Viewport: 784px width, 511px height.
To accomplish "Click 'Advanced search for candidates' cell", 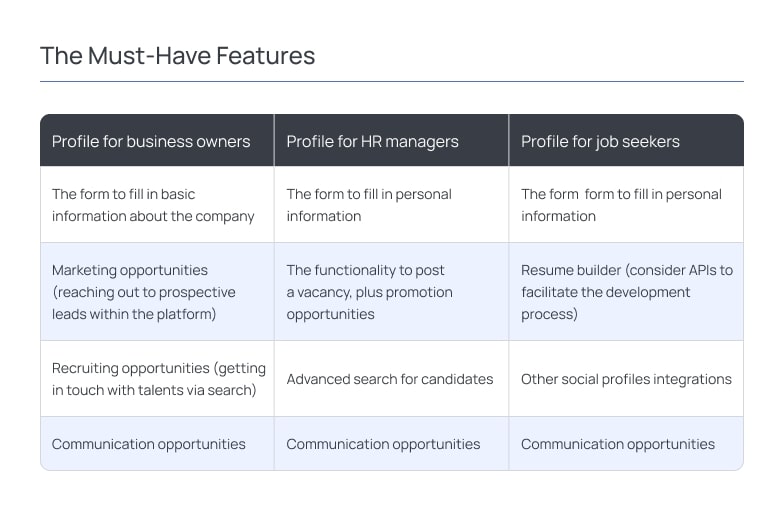I will click(x=392, y=379).
